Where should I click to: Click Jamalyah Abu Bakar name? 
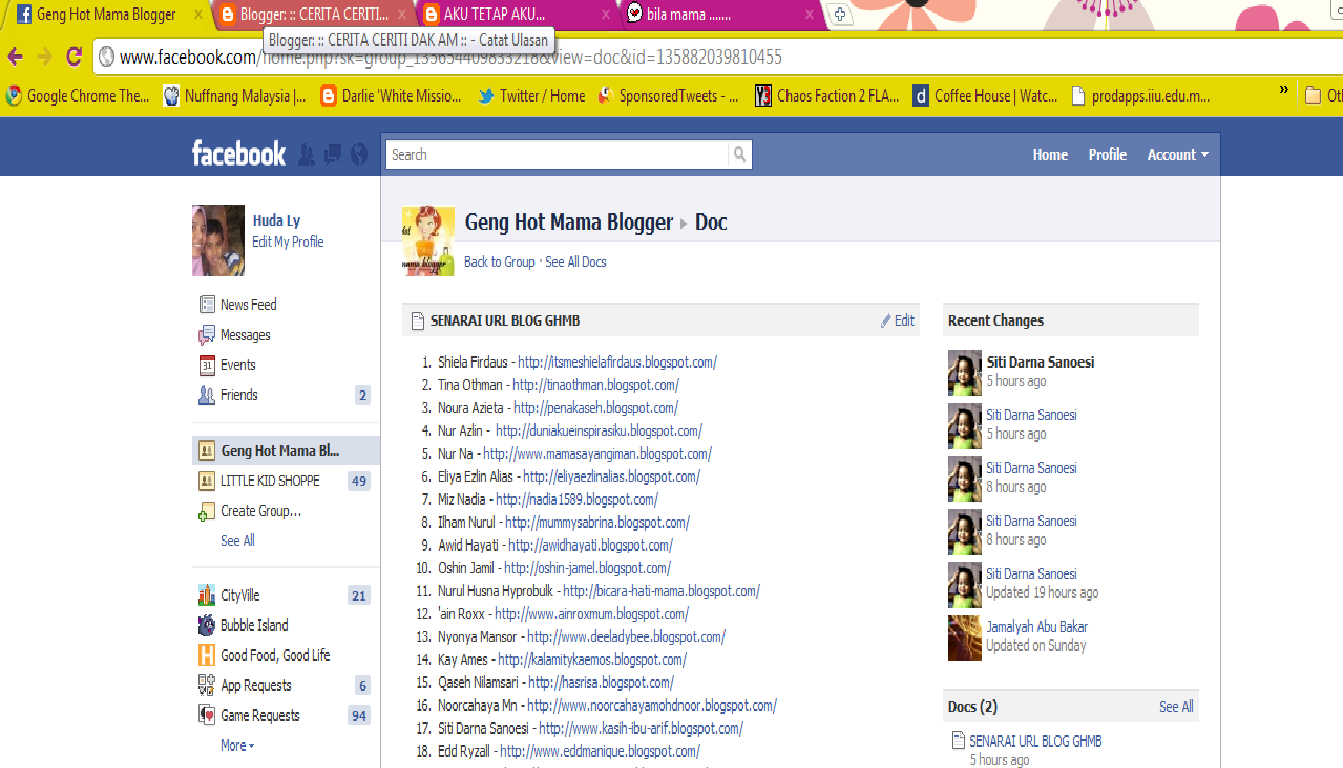pyautogui.click(x=1037, y=627)
